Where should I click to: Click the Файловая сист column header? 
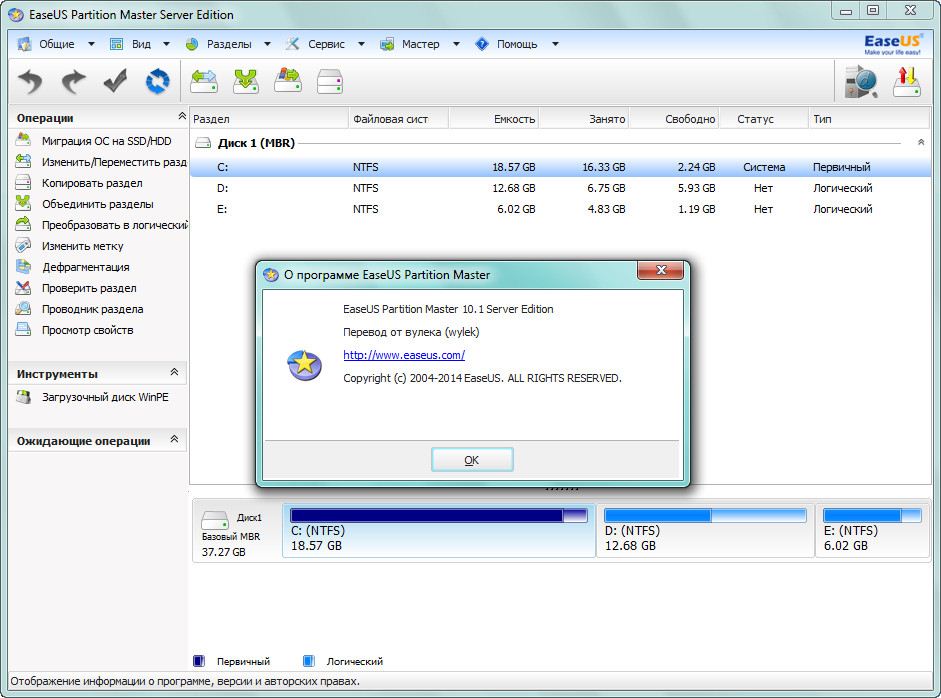pos(398,119)
